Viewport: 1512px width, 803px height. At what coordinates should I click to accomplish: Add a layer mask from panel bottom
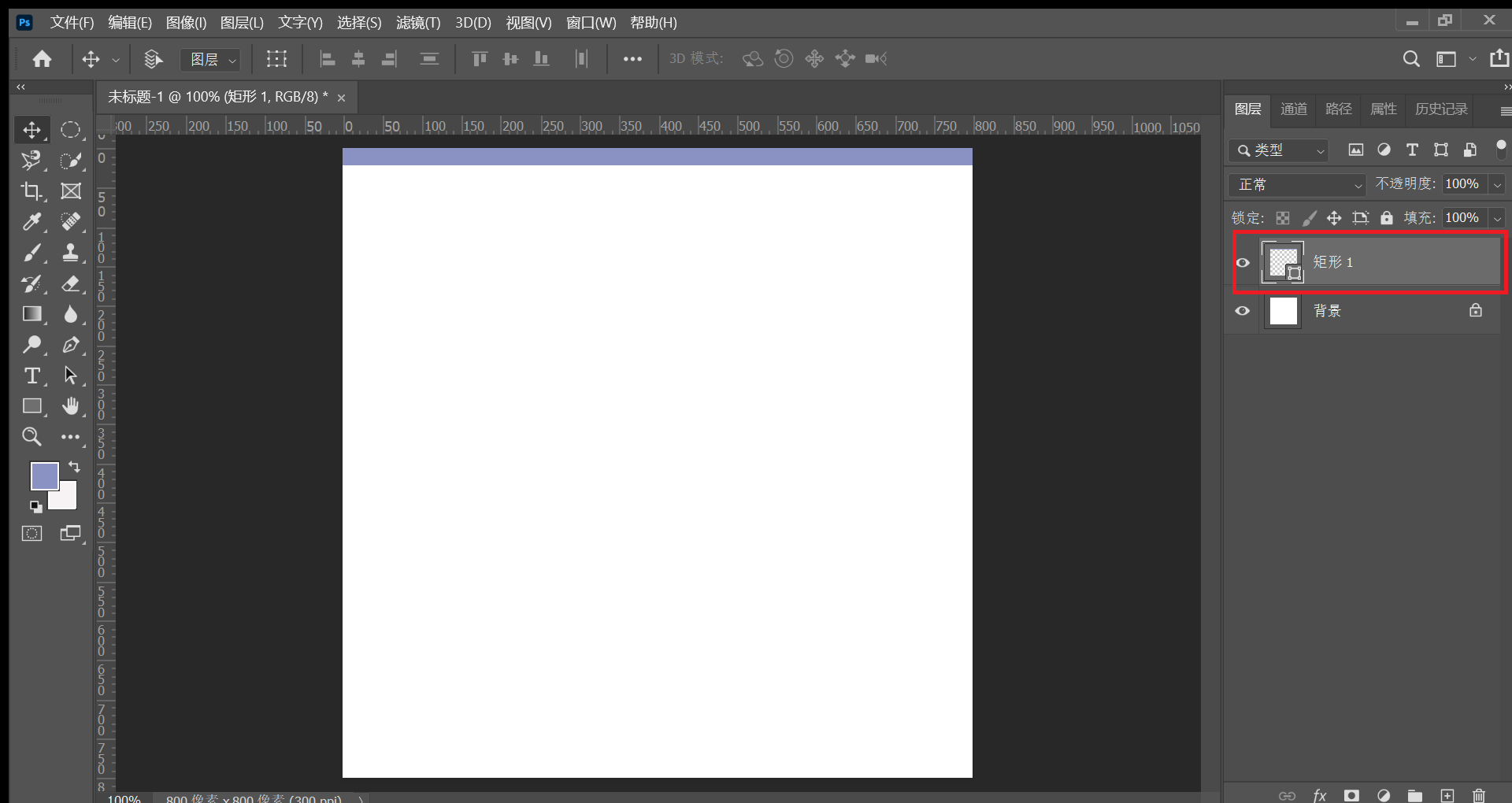point(1351,795)
